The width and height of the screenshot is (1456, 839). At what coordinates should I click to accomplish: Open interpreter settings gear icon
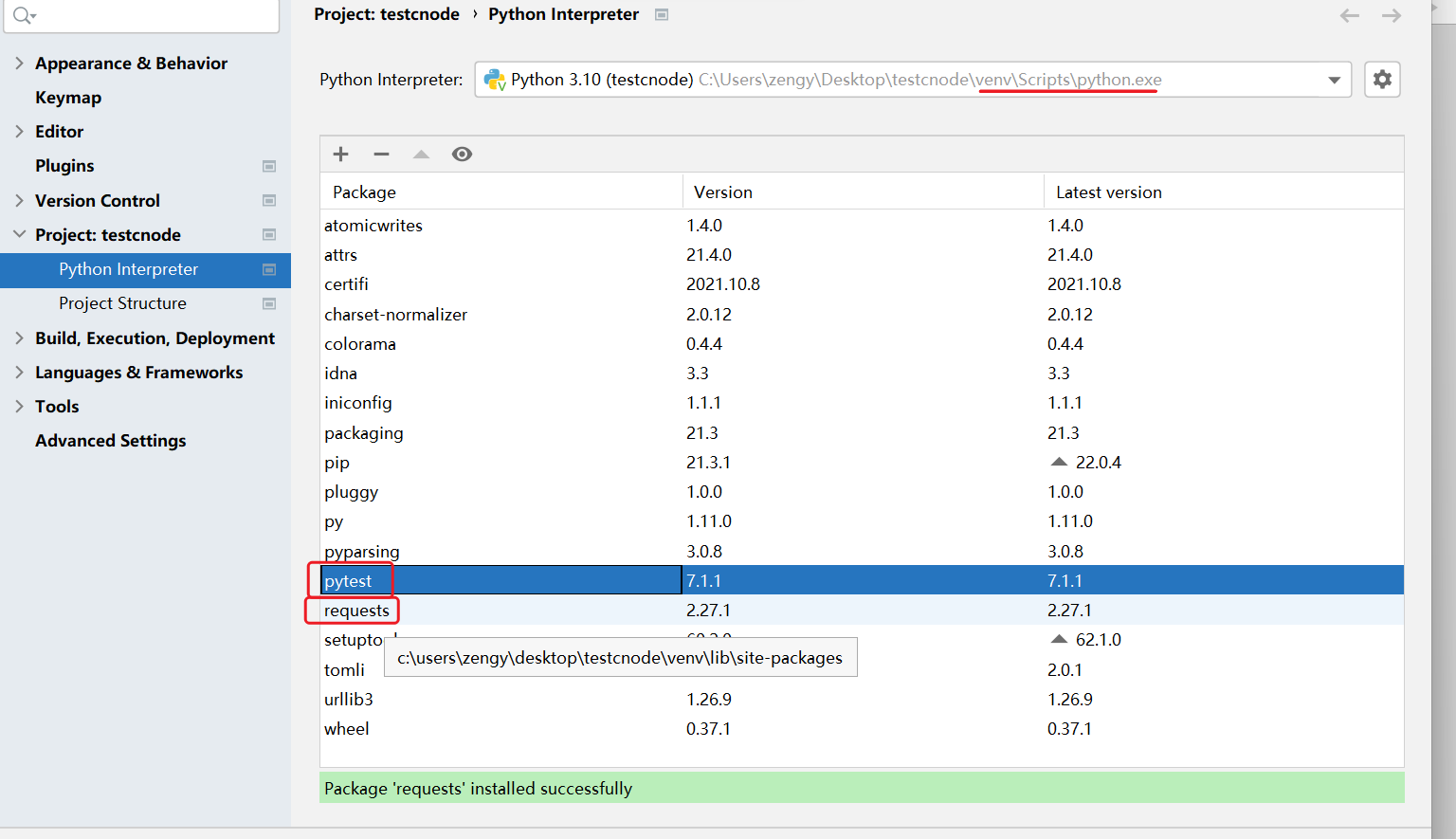tap(1382, 80)
